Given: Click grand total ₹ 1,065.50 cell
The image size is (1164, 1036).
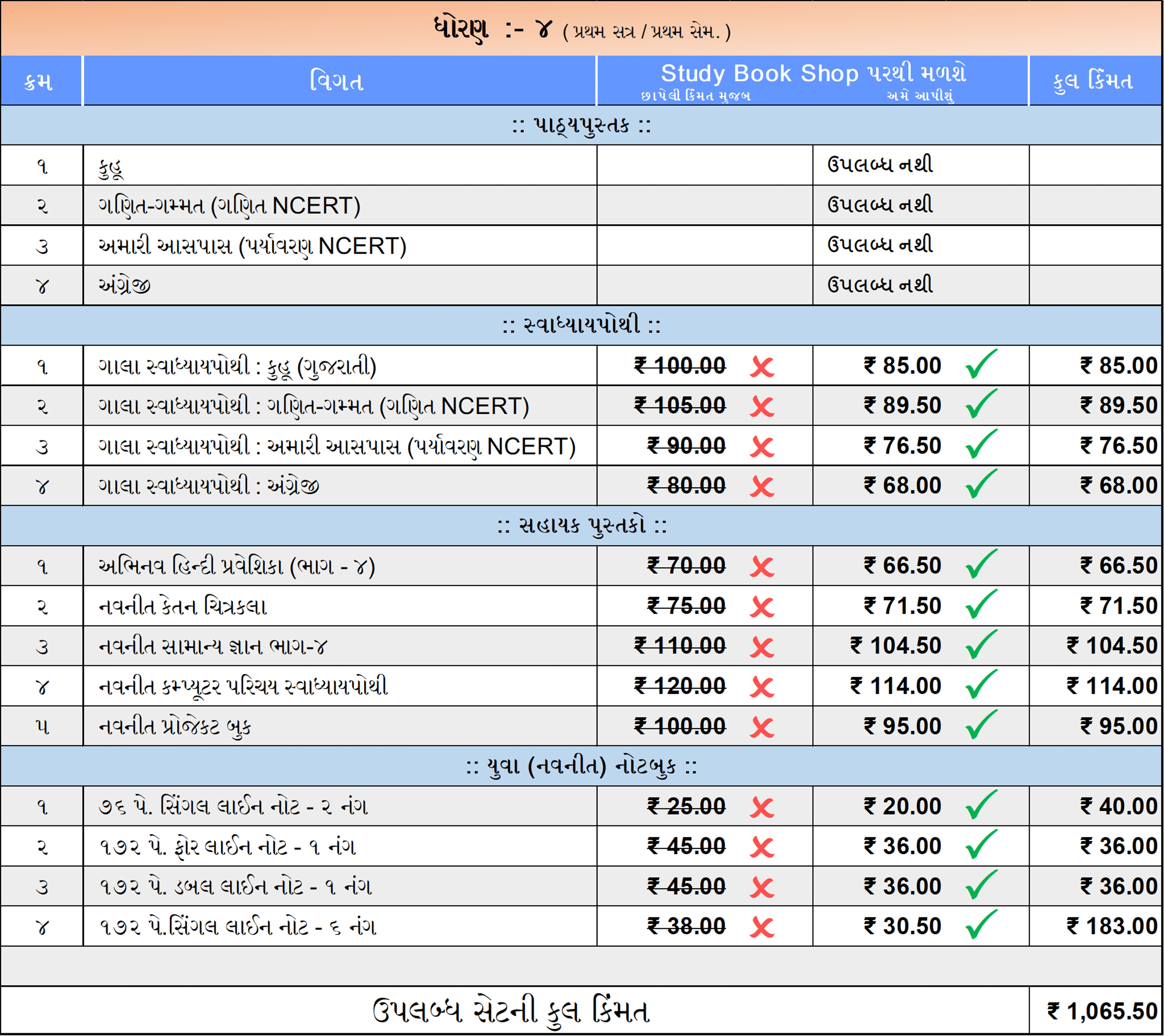Looking at the screenshot, I should pyautogui.click(x=1102, y=1012).
